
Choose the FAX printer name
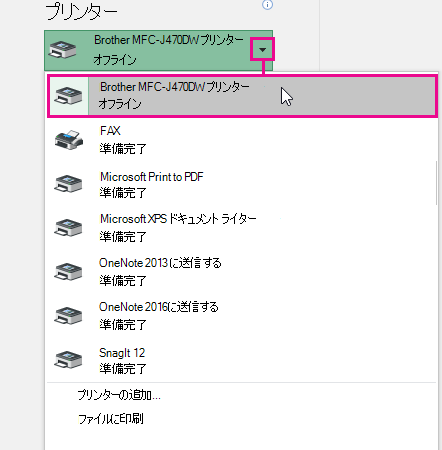pos(110,130)
